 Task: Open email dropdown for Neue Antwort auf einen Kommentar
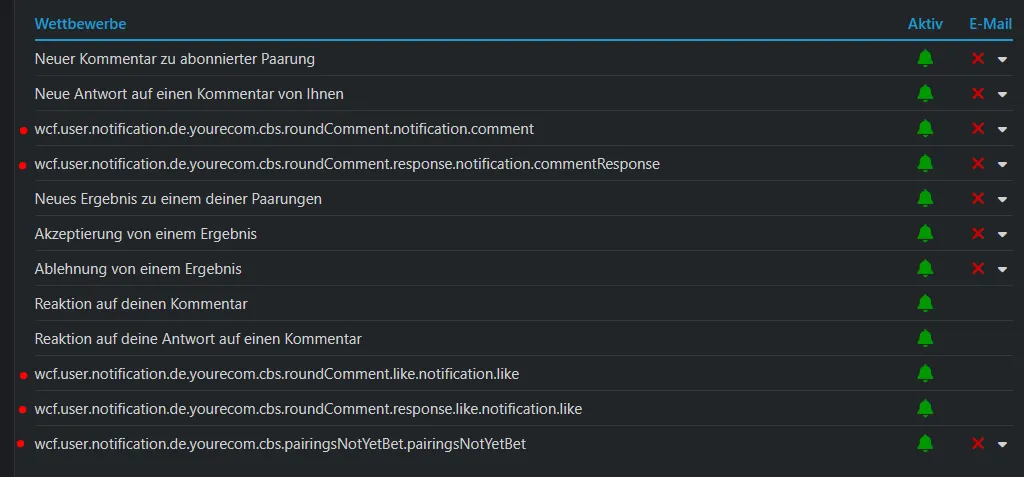tap(1002, 95)
